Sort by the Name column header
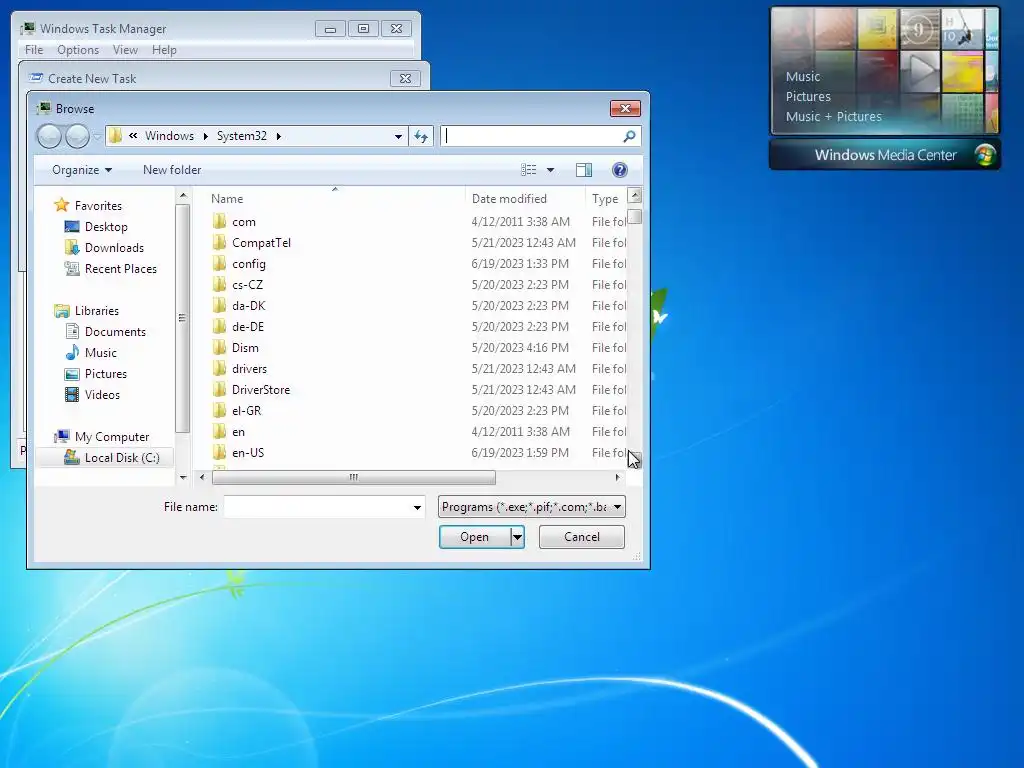Screen dimensions: 1024x768 tap(227, 199)
